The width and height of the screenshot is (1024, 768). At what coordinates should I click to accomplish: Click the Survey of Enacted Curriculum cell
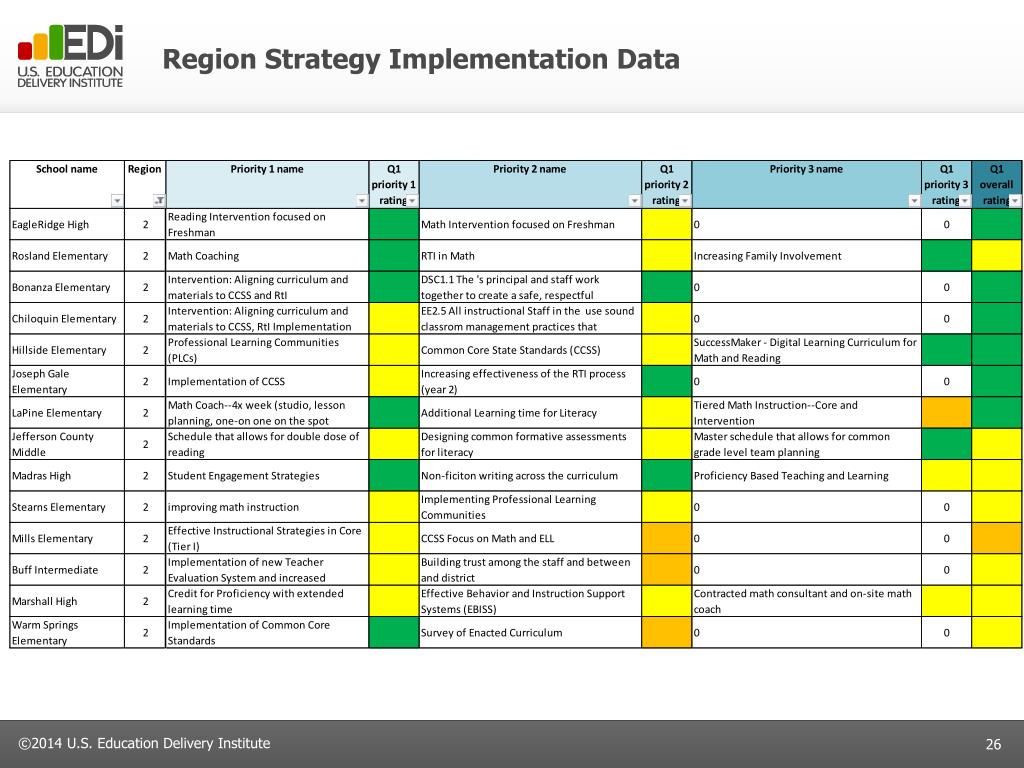[x=530, y=632]
